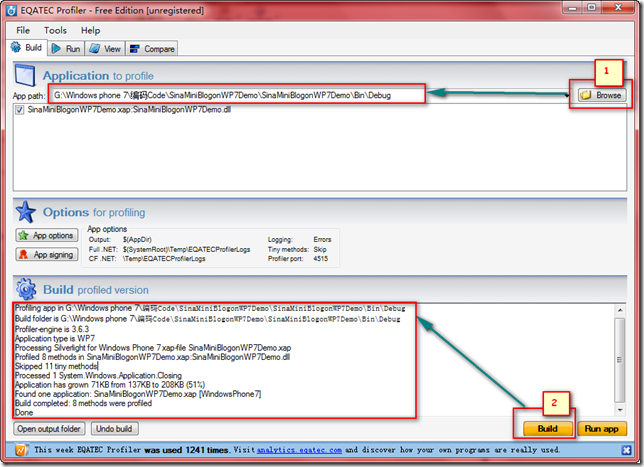This screenshot has height=467, width=644.
Task: Click the Profiler port value 4515
Action: (x=320, y=259)
